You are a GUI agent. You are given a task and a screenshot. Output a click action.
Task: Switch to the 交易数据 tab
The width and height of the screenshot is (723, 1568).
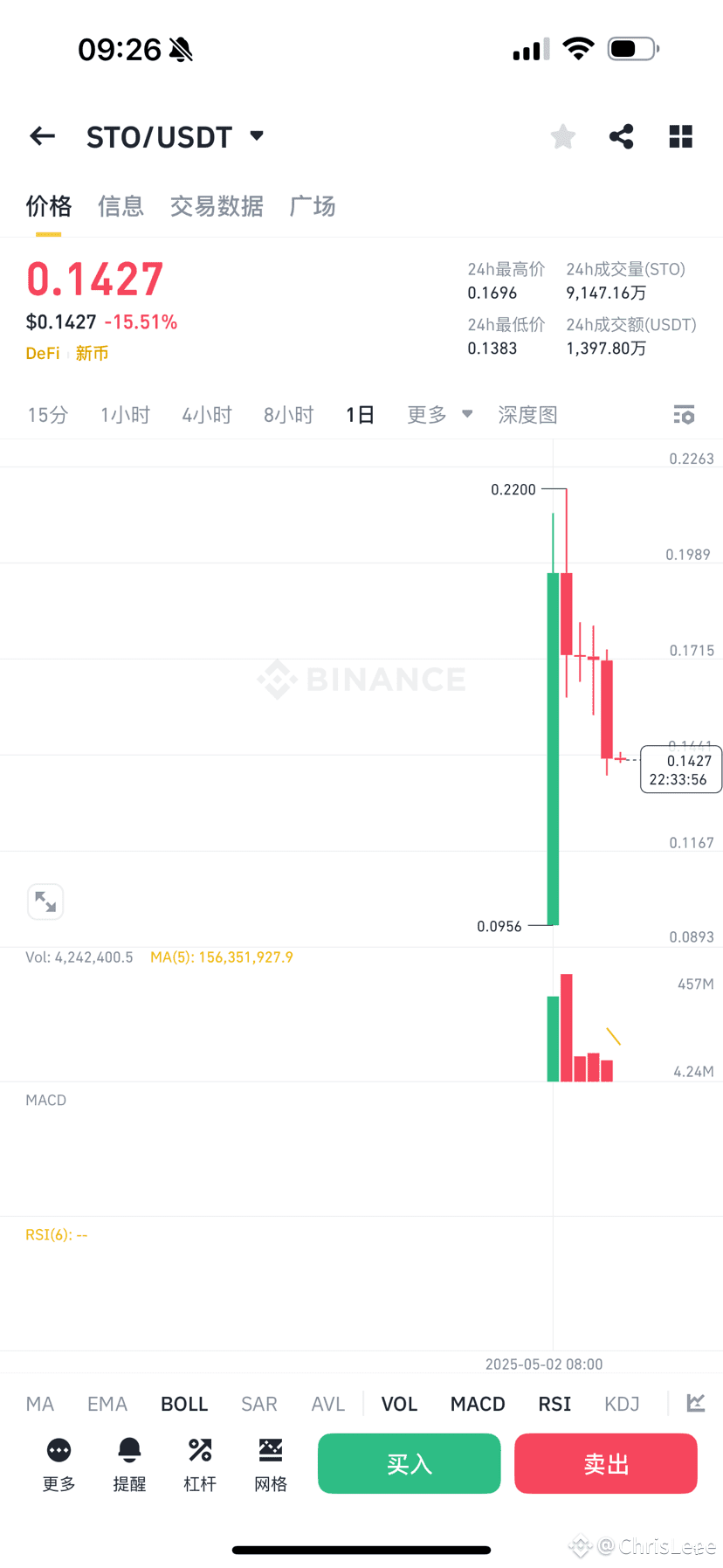tap(217, 206)
